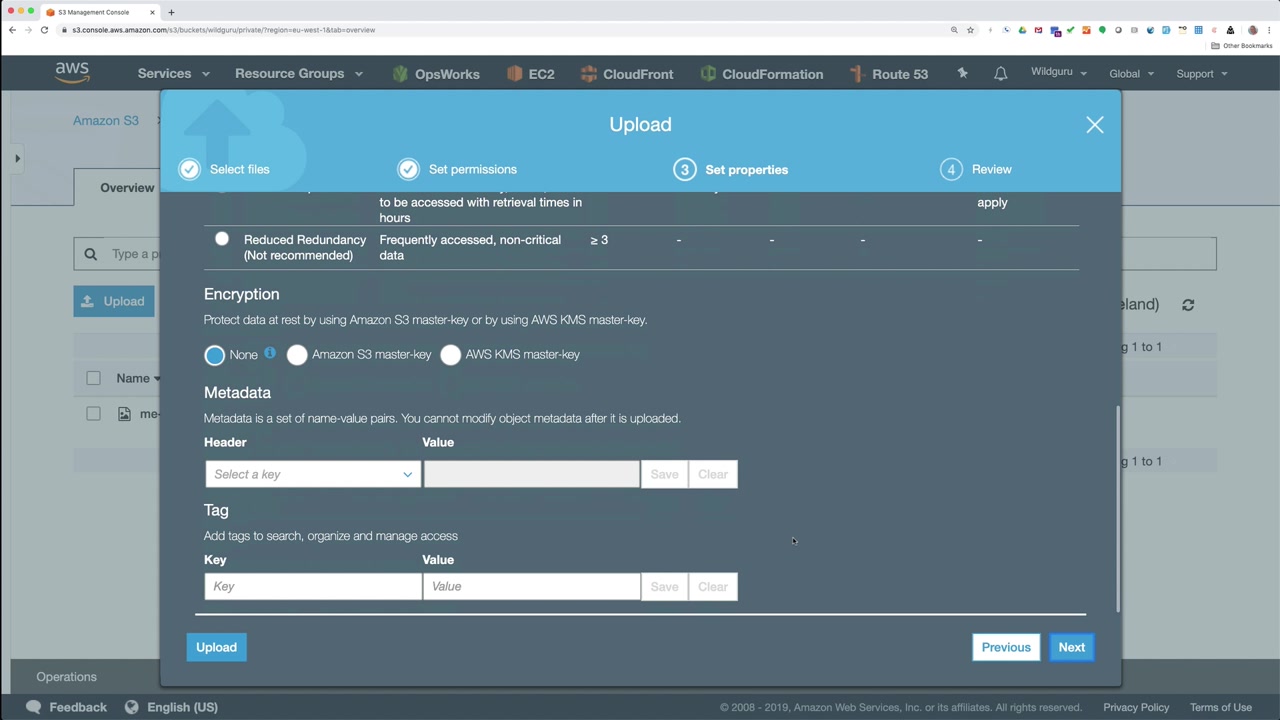Open the Support dropdown
The image size is (1280, 720).
coord(1202,73)
